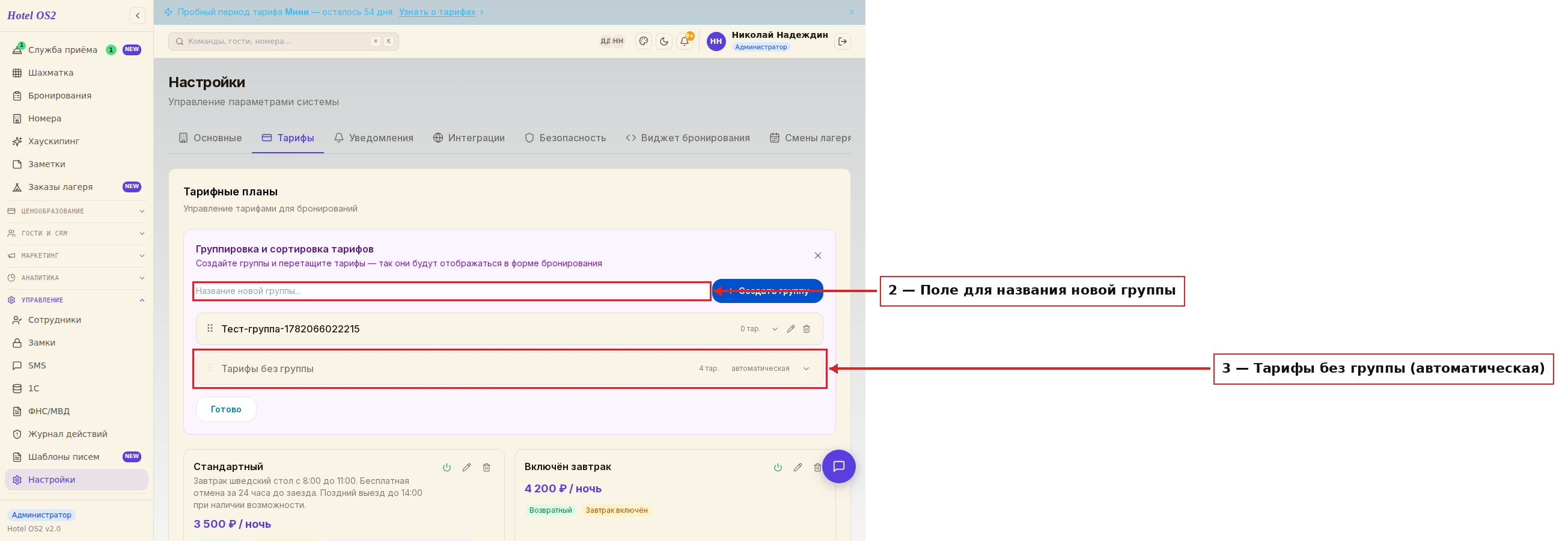The height and width of the screenshot is (541, 1568).
Task: Open notifications bell icon
Action: (x=685, y=41)
